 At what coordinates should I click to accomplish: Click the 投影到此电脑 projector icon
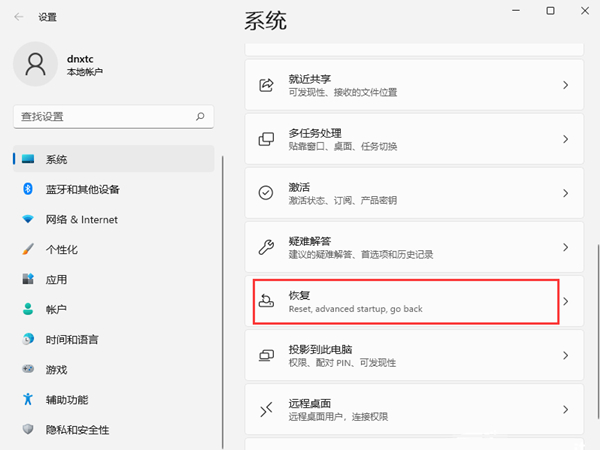pos(266,355)
